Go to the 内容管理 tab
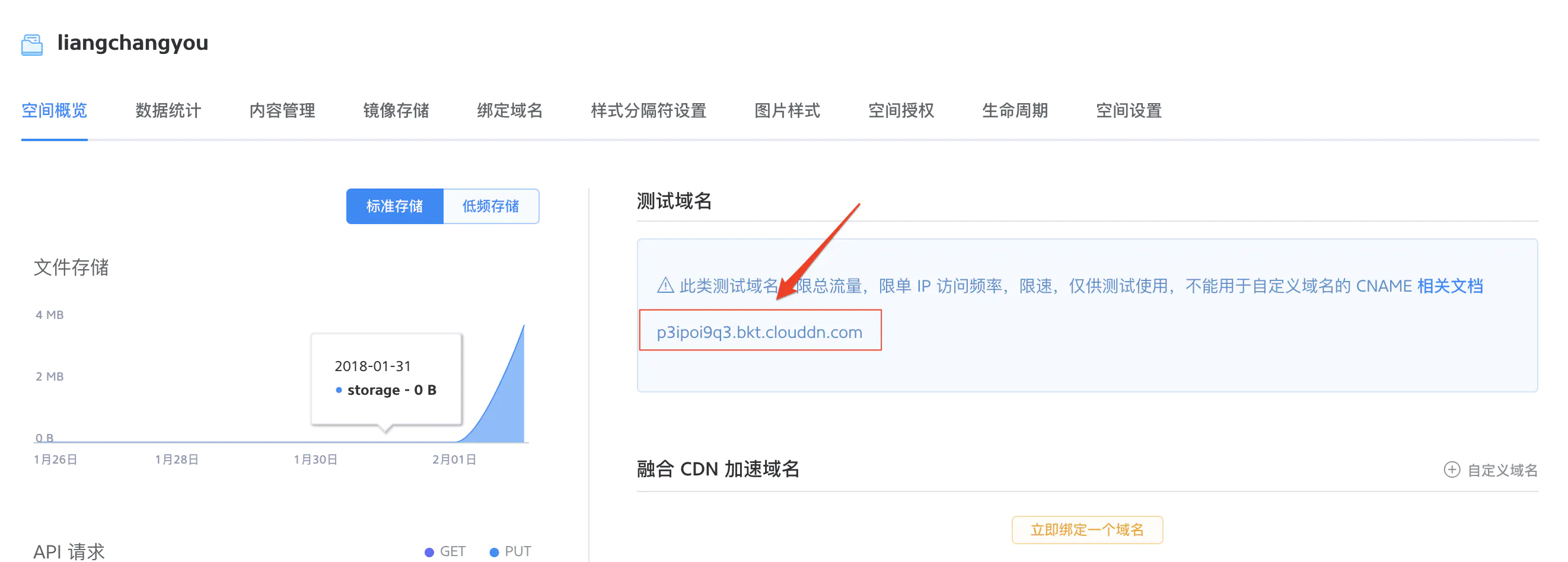This screenshot has width=1568, height=562. tap(282, 110)
